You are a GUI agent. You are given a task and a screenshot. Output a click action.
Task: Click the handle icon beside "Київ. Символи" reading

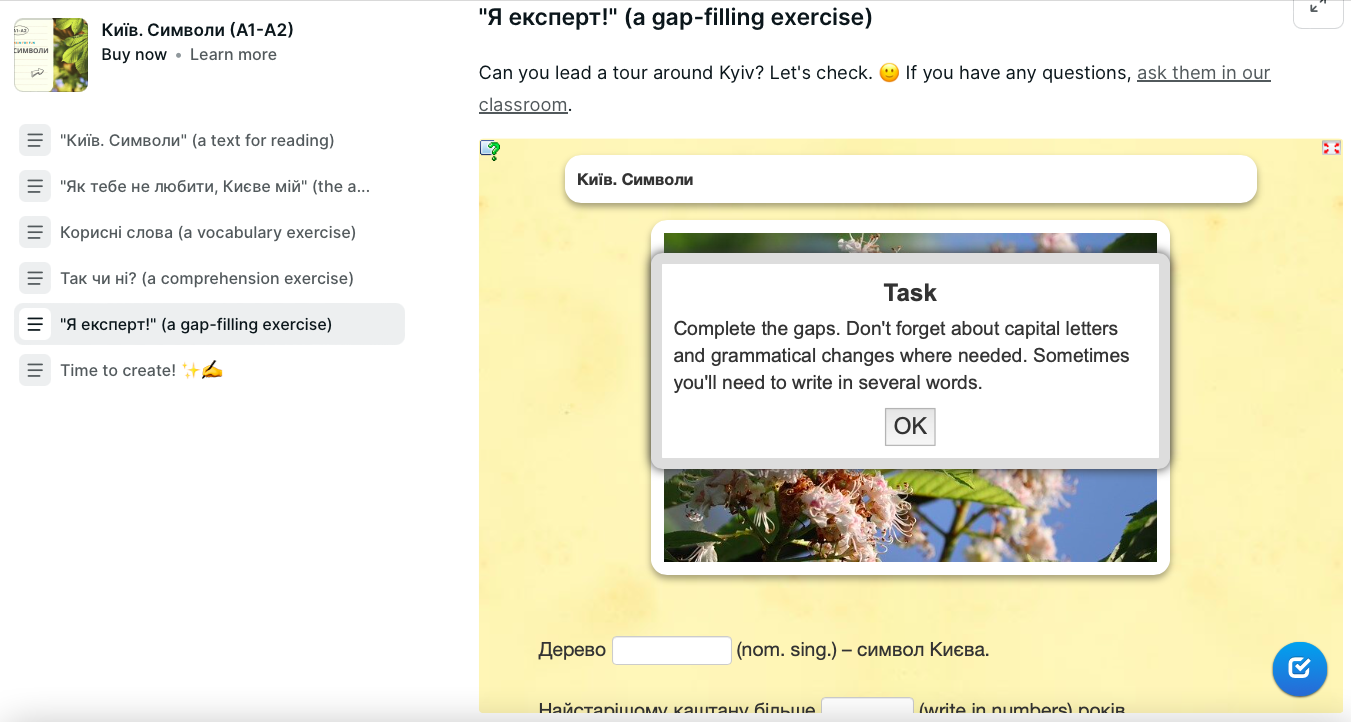35,140
